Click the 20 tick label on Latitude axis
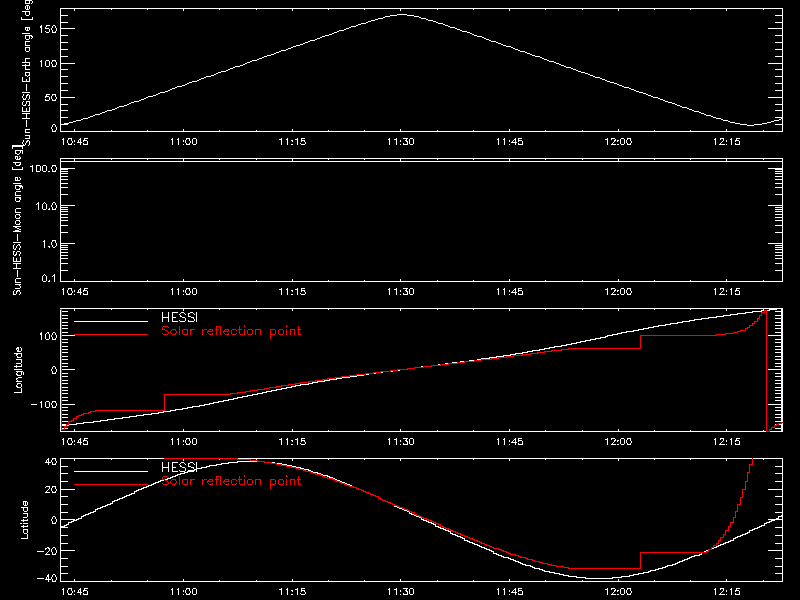This screenshot has height=600, width=800. [x=51, y=490]
